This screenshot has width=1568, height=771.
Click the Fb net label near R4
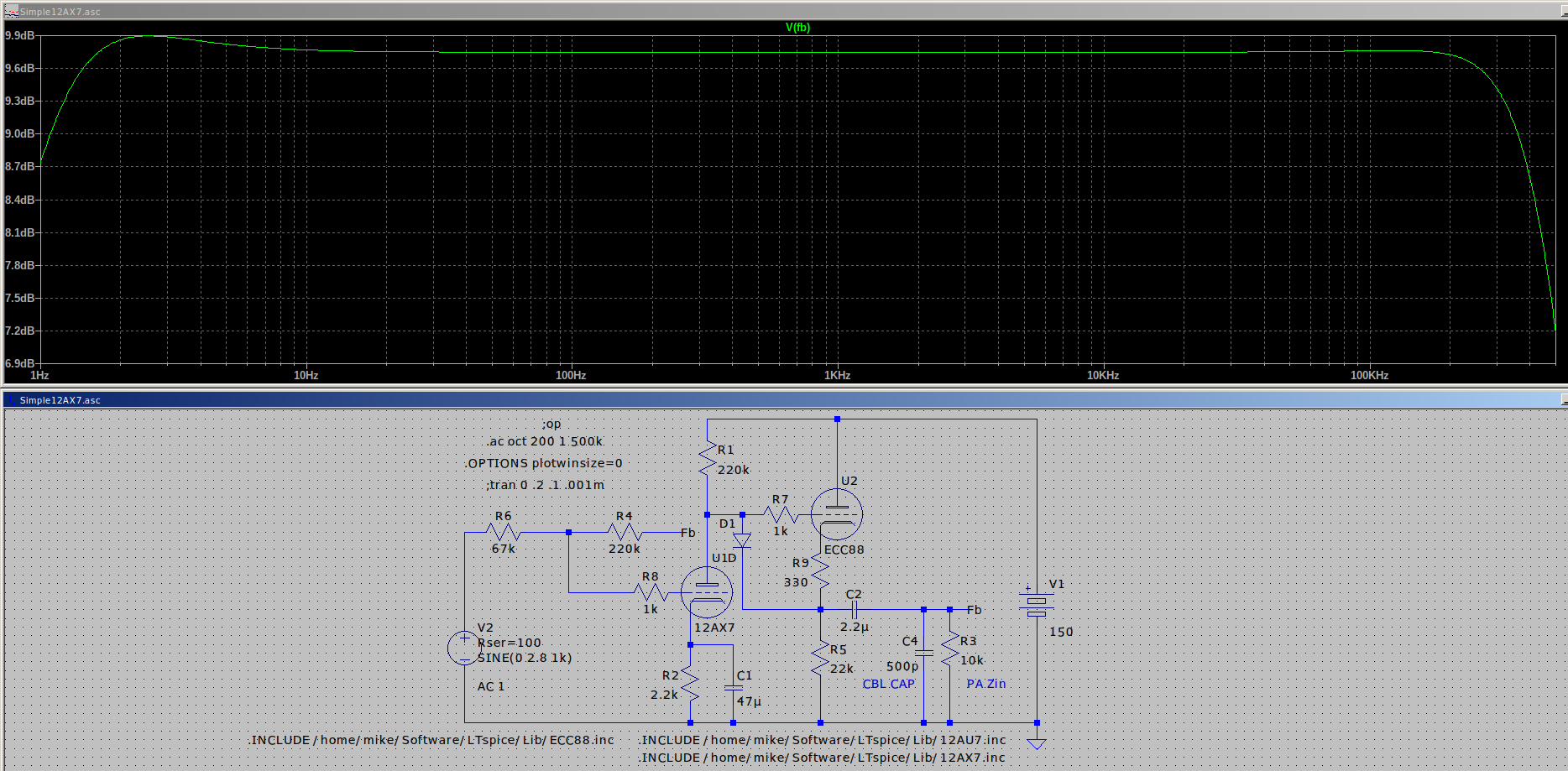click(x=688, y=533)
